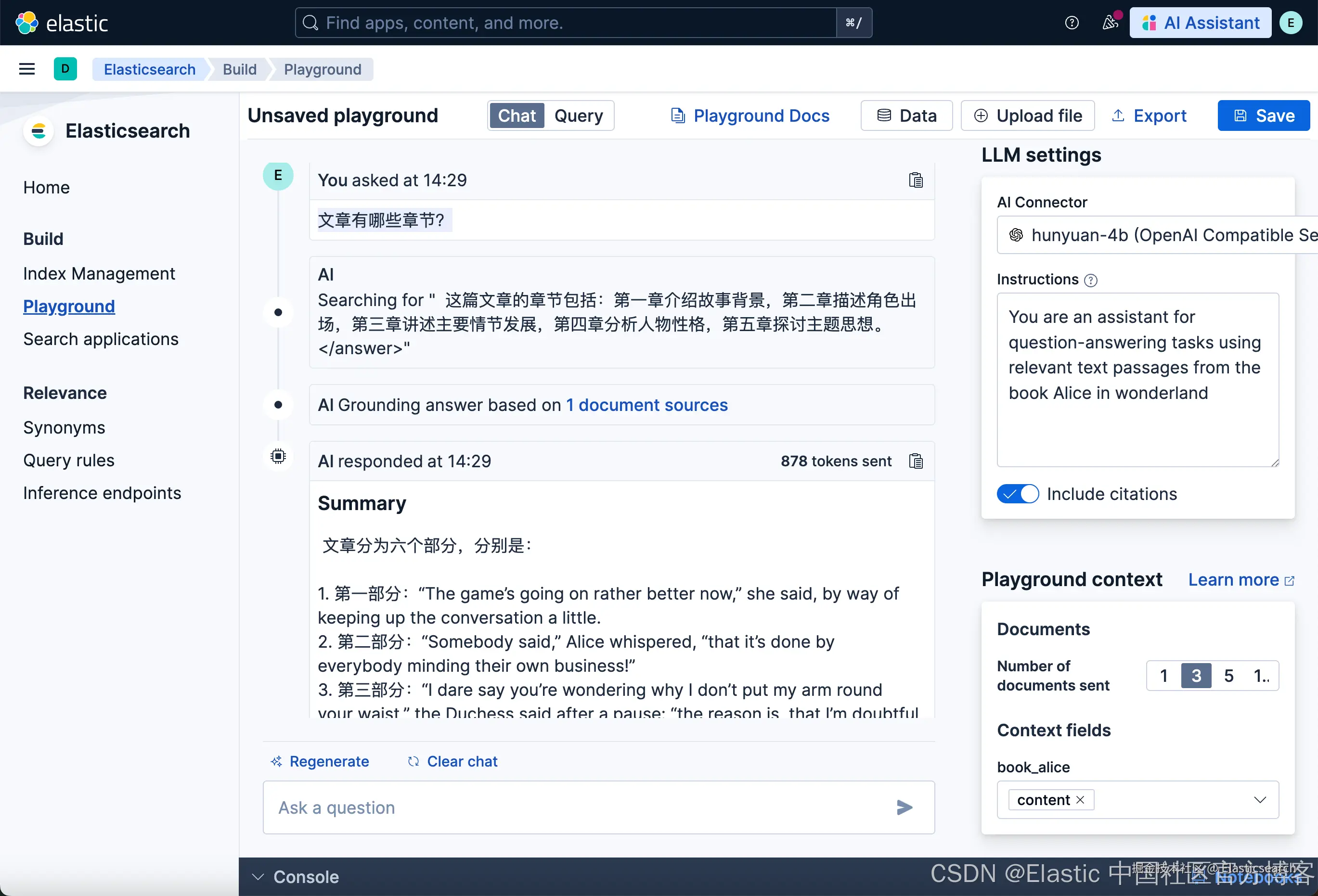Copy the user question message to clipboard

point(916,180)
